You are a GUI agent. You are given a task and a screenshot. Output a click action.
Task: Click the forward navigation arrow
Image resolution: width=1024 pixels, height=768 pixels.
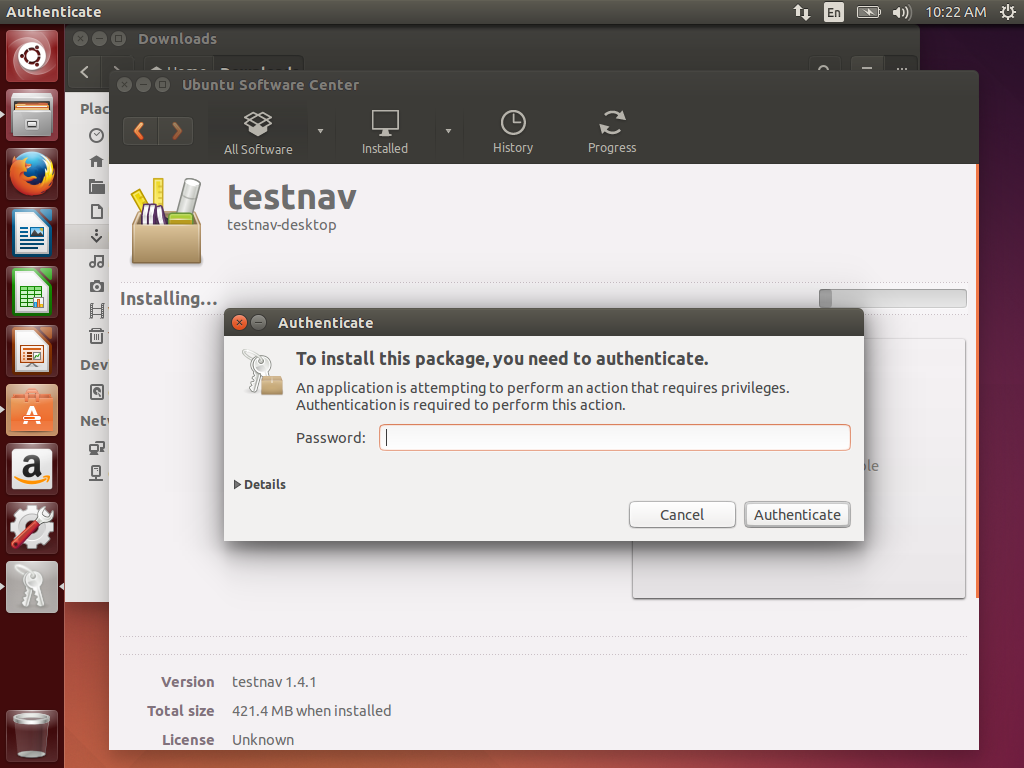[176, 131]
